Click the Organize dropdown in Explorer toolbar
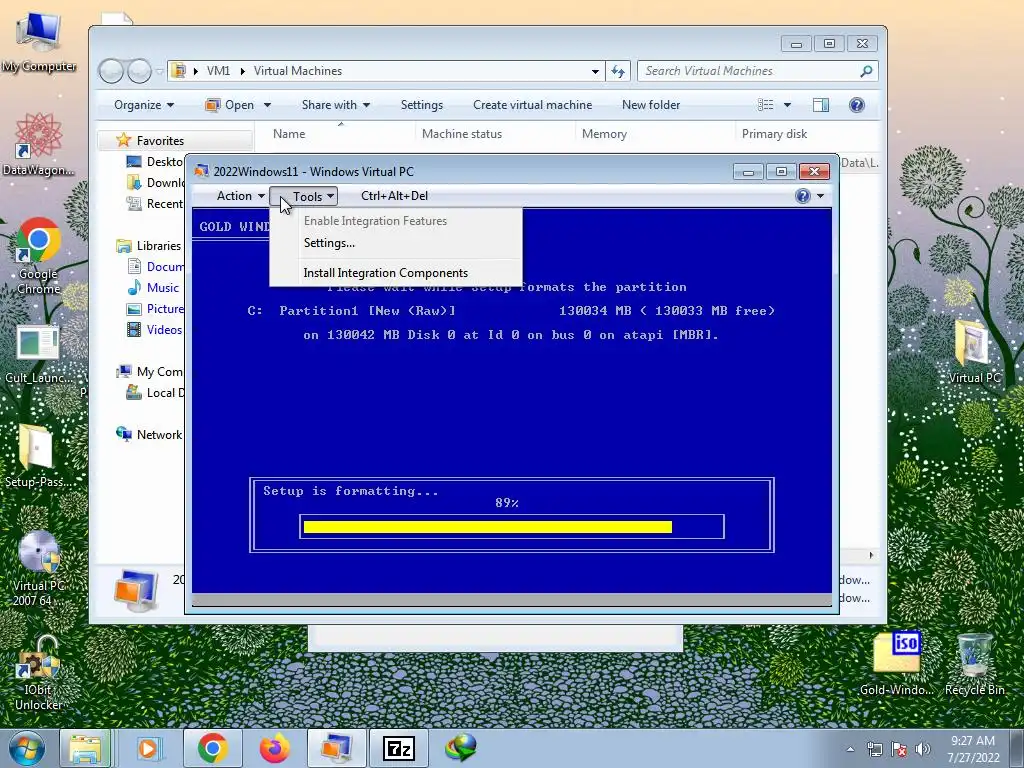 pyautogui.click(x=144, y=104)
